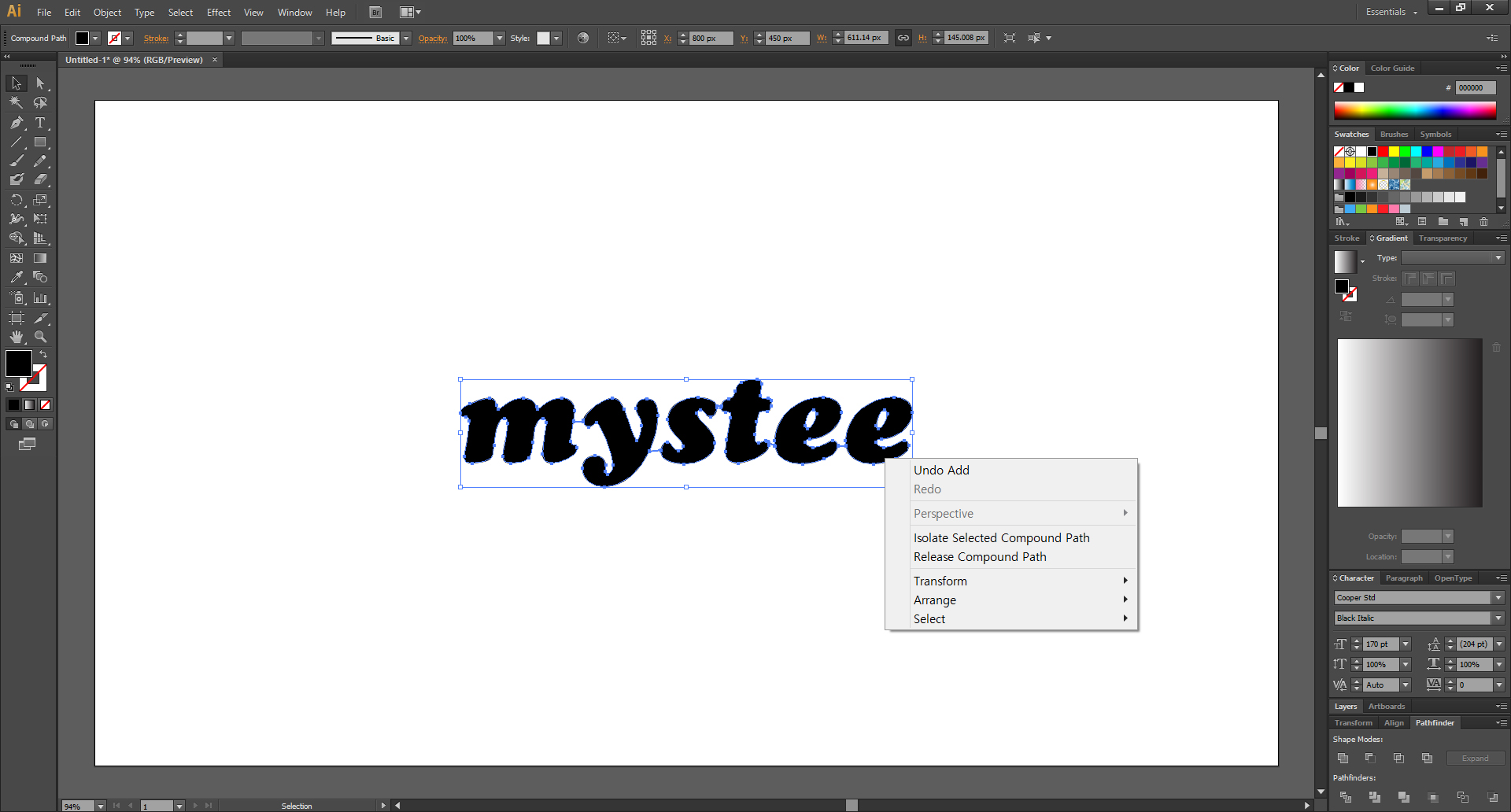Select the Zoom tool
Image resolution: width=1511 pixels, height=812 pixels.
[40, 337]
